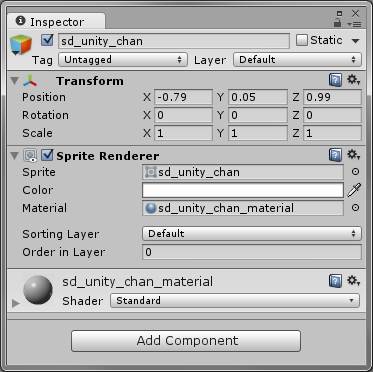
Task: Click the Rotation Y field
Action: click(x=258, y=115)
